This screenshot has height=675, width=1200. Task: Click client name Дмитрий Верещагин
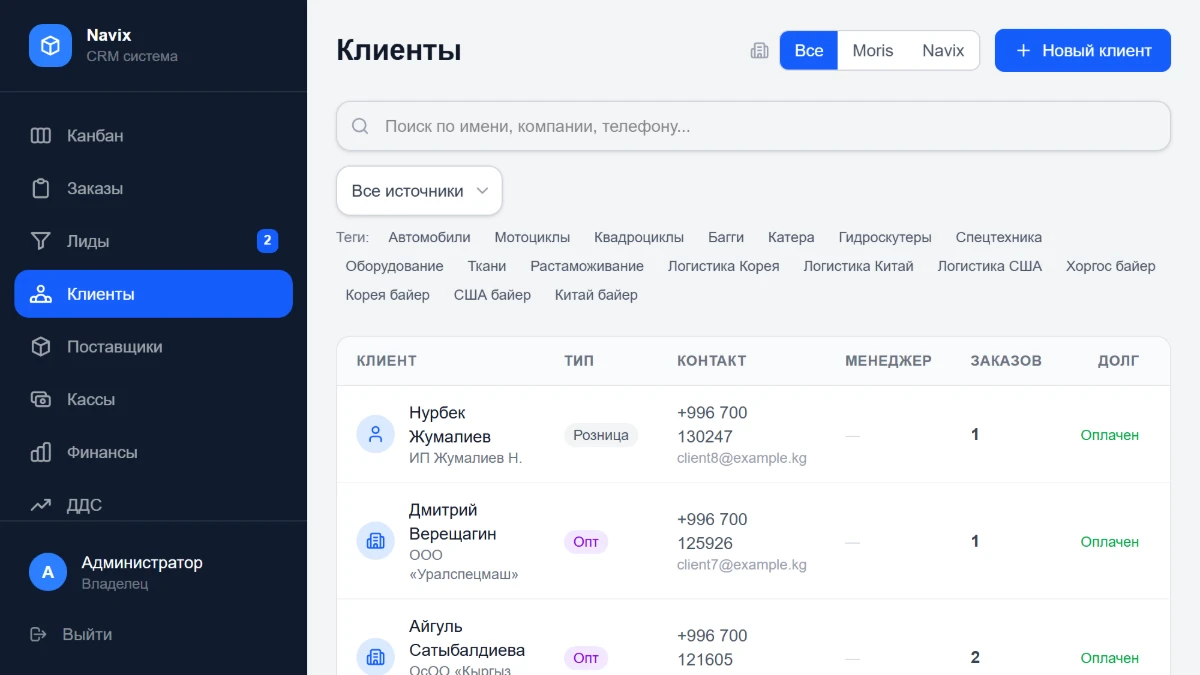(453, 522)
